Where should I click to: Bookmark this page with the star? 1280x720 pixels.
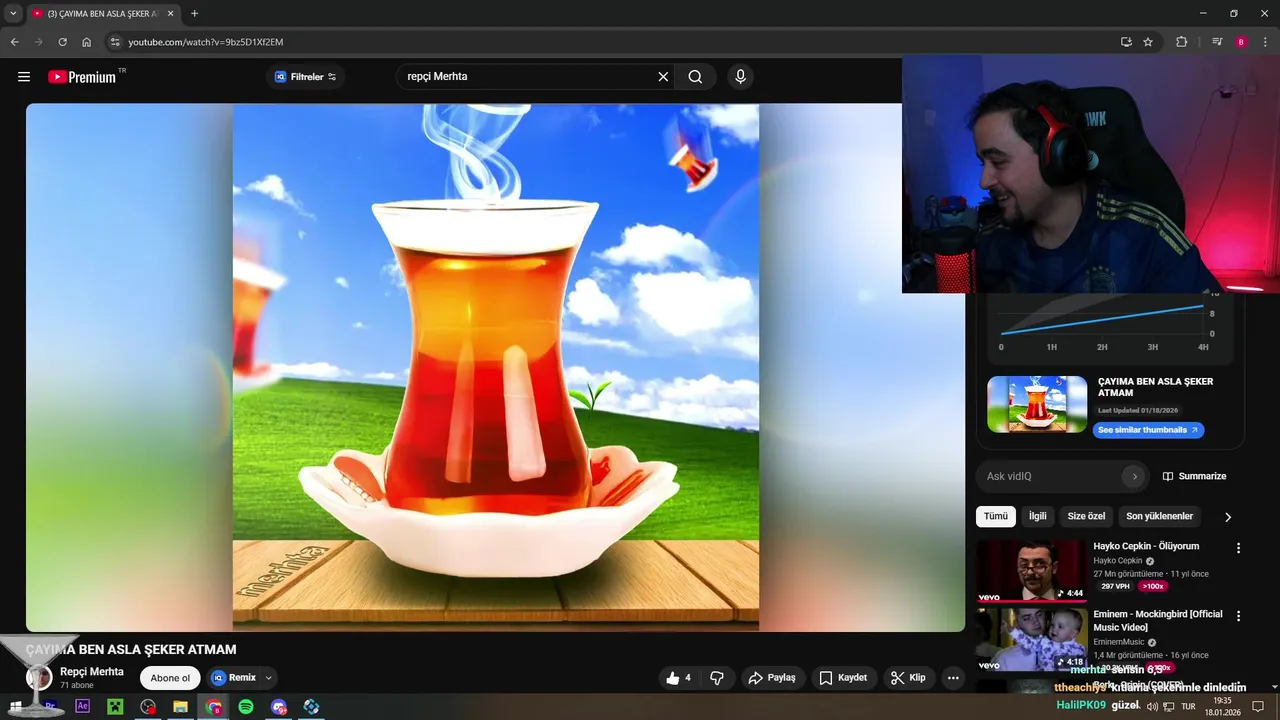coord(1148,42)
